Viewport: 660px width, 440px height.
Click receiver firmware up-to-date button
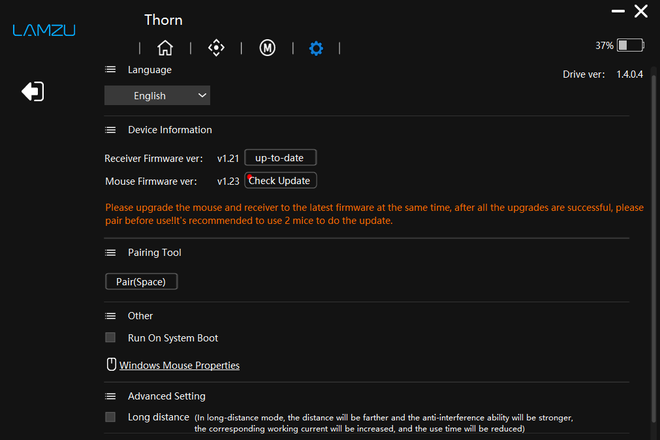pyautogui.click(x=280, y=158)
